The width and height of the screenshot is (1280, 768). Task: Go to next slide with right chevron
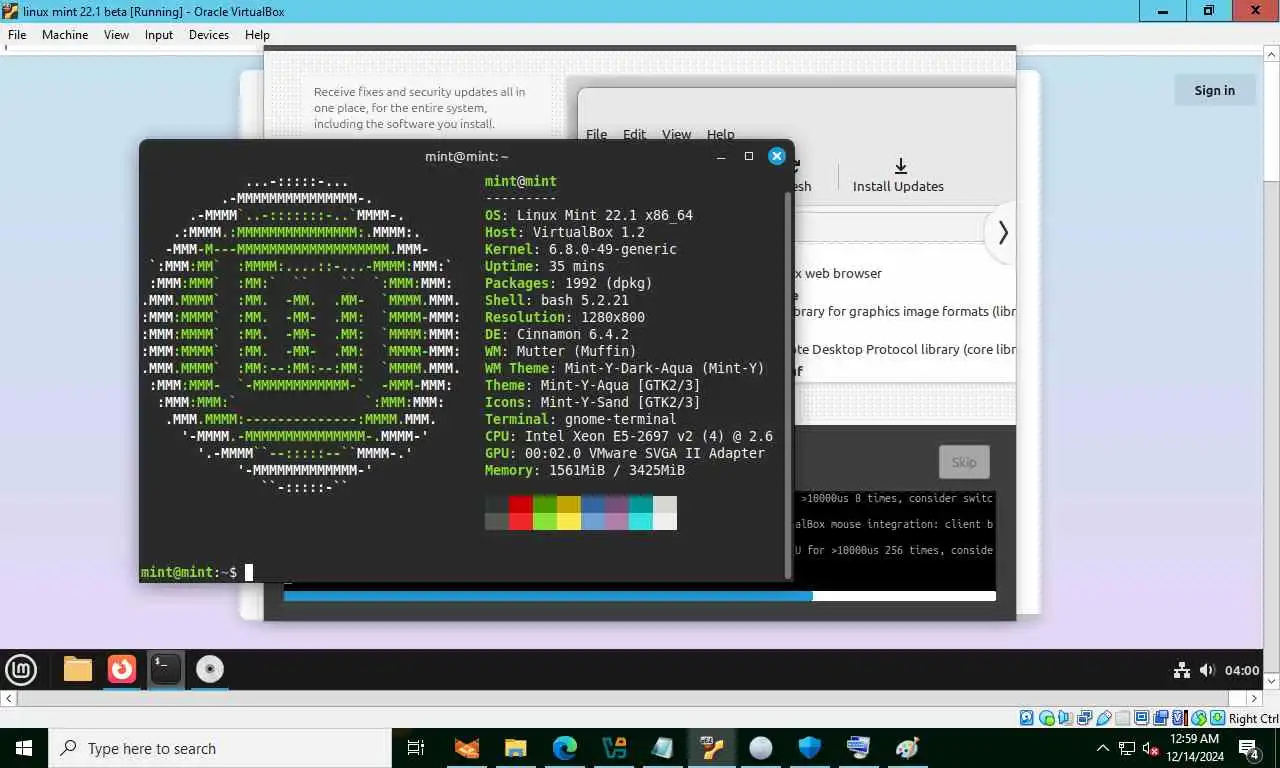[1002, 233]
